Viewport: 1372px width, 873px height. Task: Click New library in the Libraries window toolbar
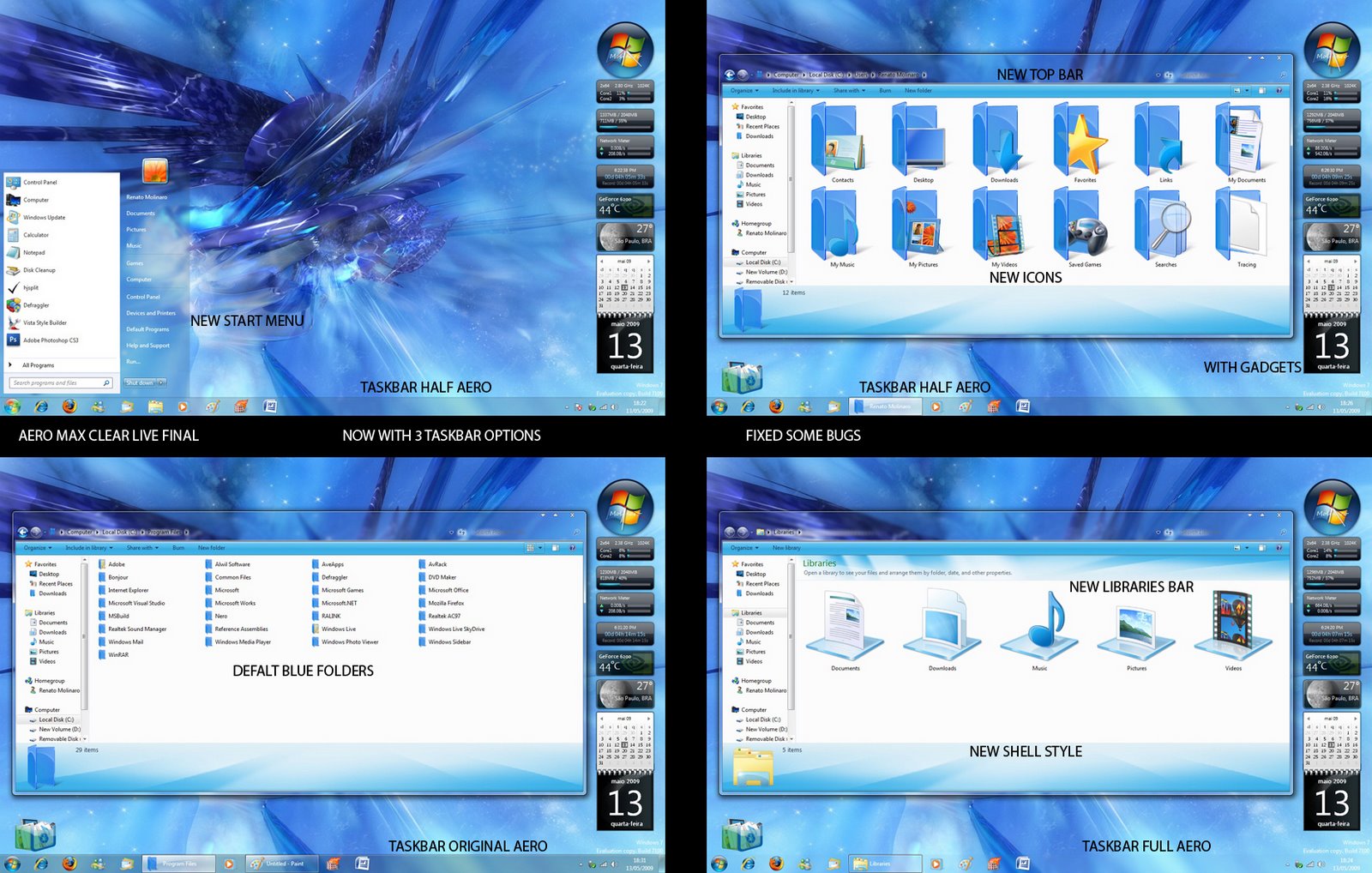tap(786, 548)
